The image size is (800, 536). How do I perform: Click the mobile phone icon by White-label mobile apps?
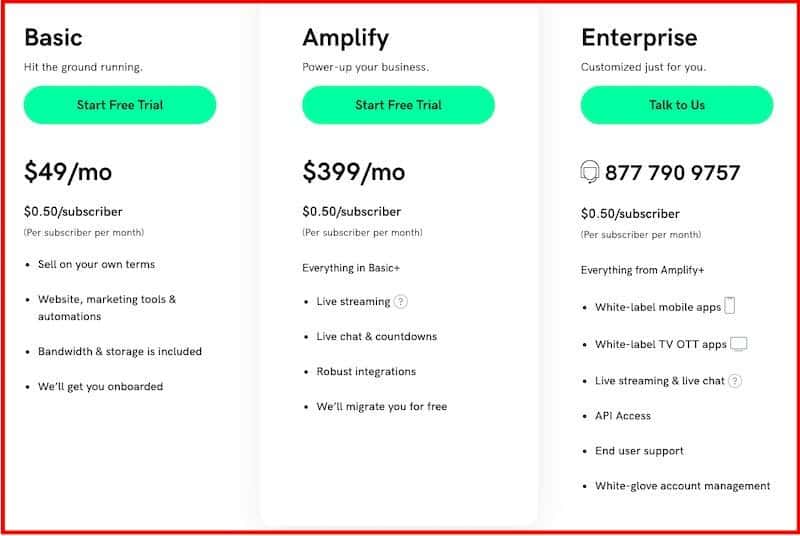730,306
